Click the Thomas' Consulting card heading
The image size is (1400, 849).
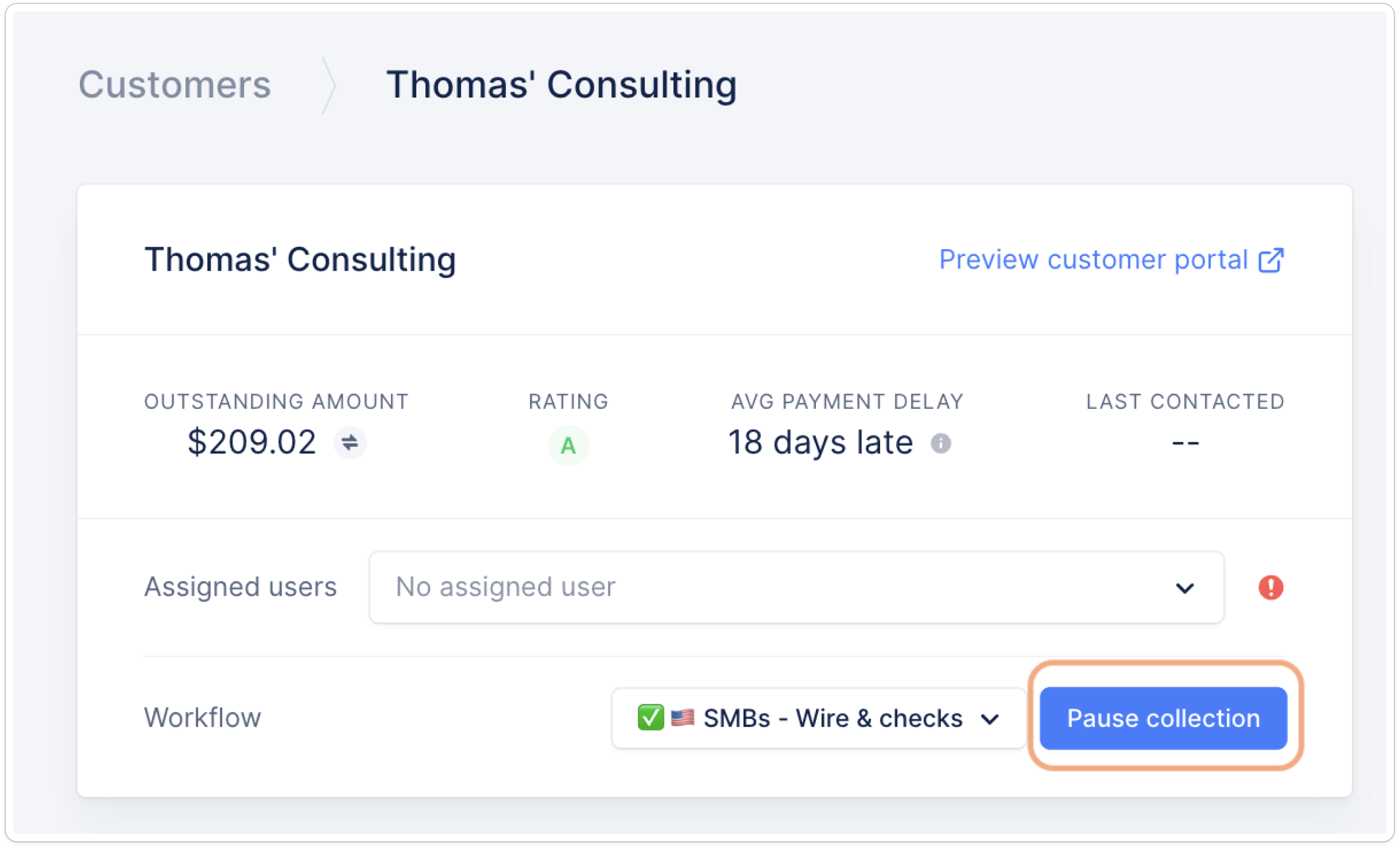[300, 260]
